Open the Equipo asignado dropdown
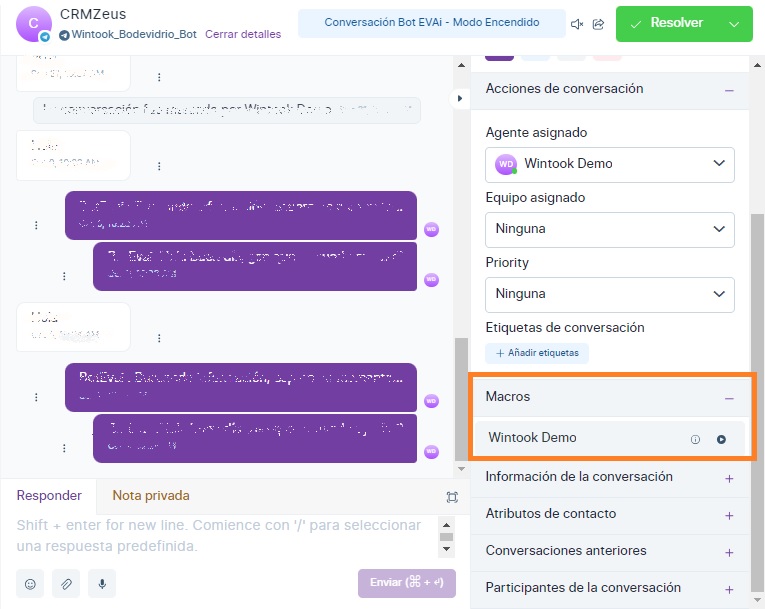The width and height of the screenshot is (765, 609). pos(610,229)
